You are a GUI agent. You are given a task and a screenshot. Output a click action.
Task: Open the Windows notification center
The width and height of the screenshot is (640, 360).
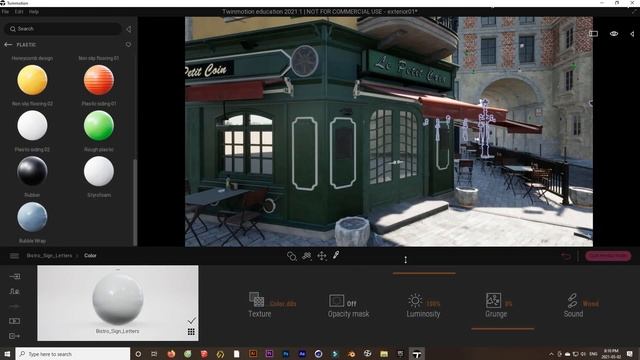tap(630, 354)
